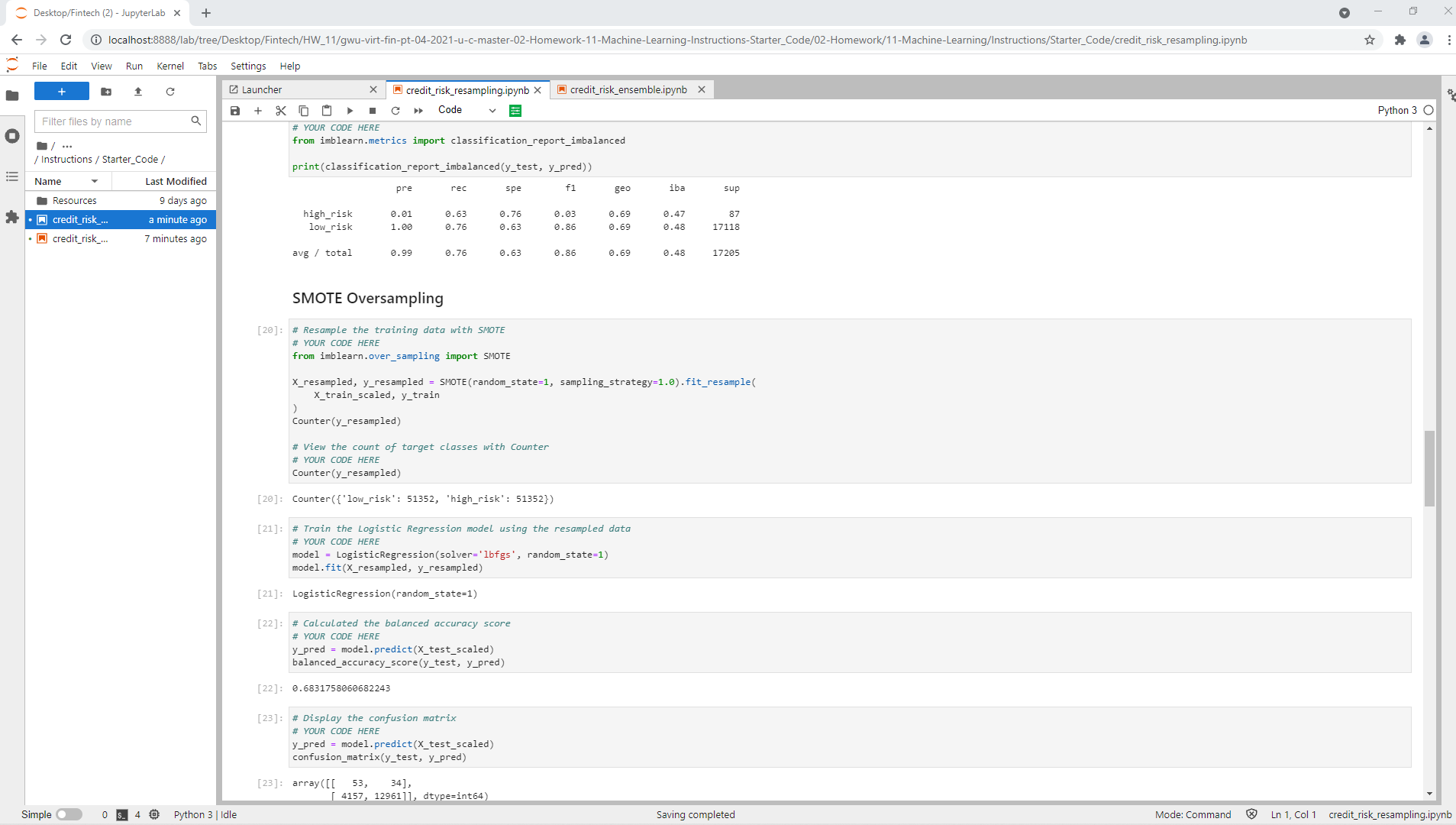Sort files by Name column arrow

tap(95, 181)
